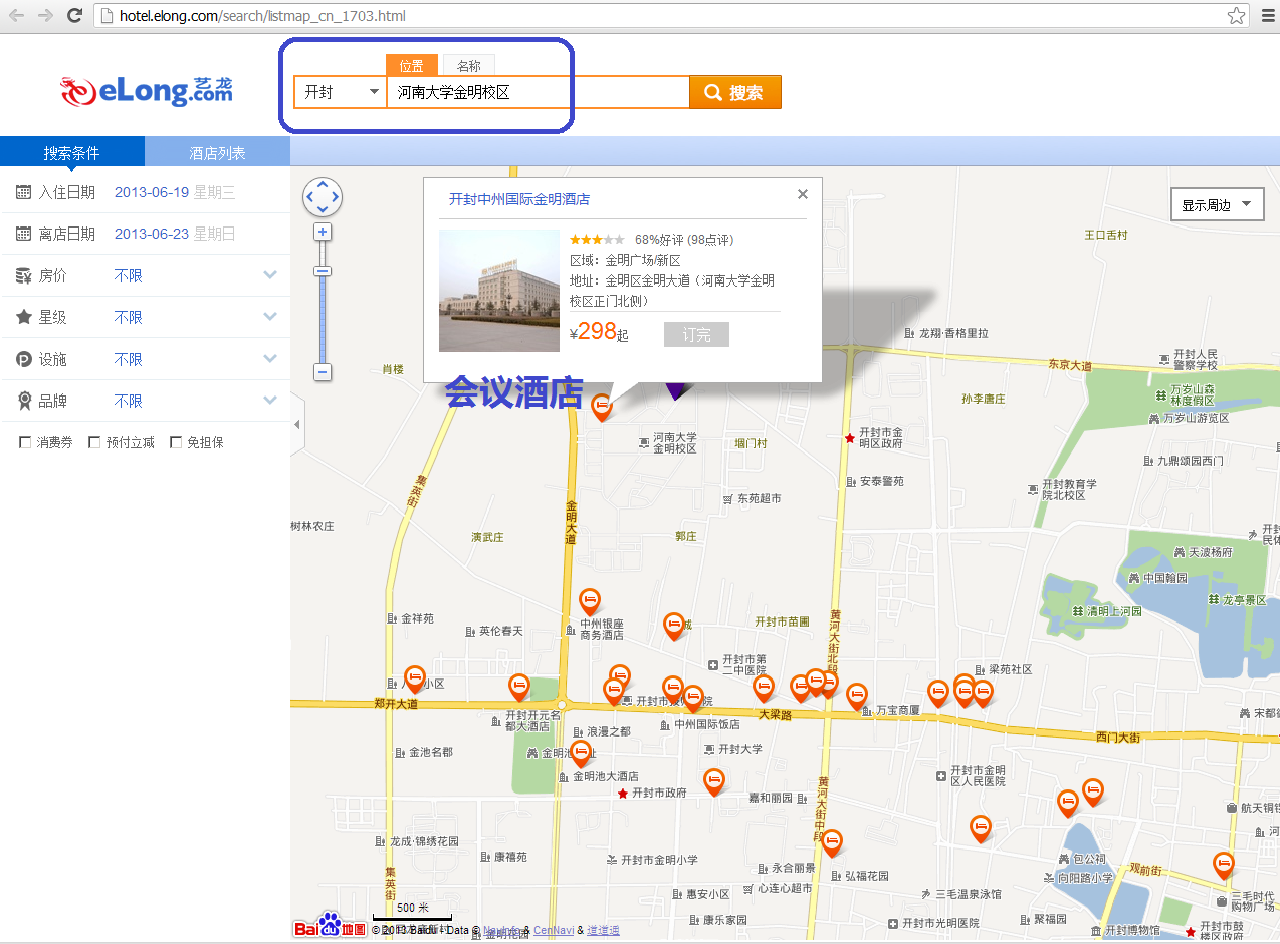Click the orange 搜索 button

(x=735, y=92)
